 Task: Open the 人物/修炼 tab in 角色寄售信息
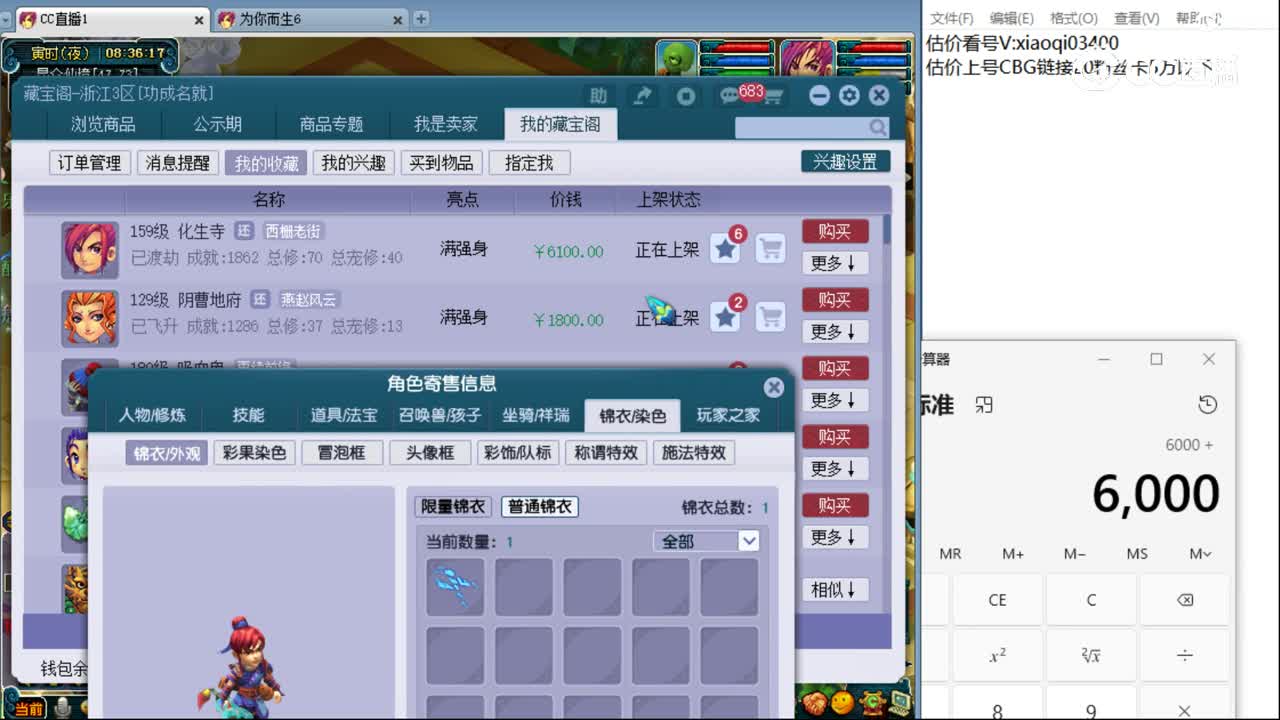[152, 415]
